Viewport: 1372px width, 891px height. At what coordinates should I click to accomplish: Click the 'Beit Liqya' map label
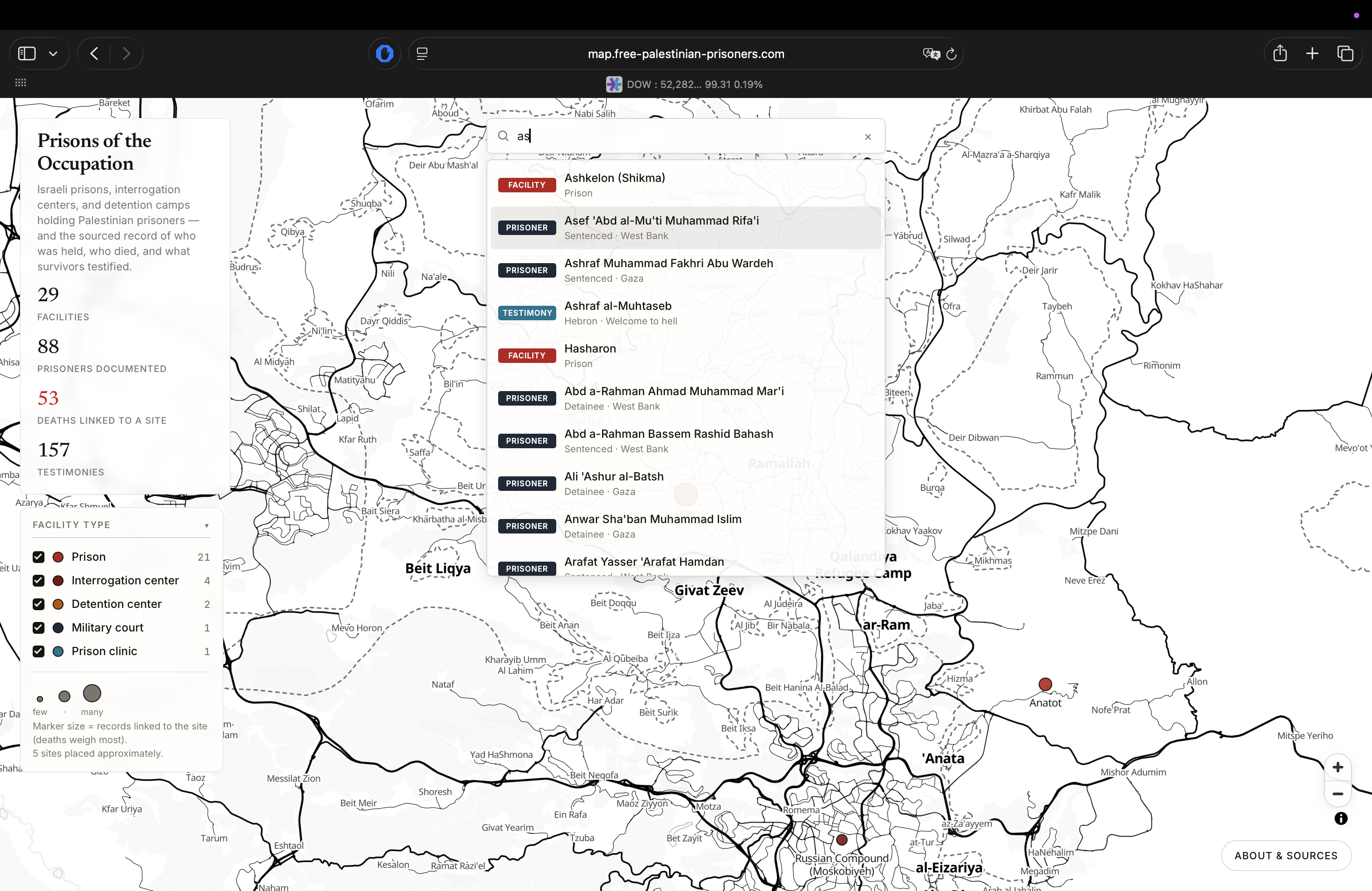point(437,568)
